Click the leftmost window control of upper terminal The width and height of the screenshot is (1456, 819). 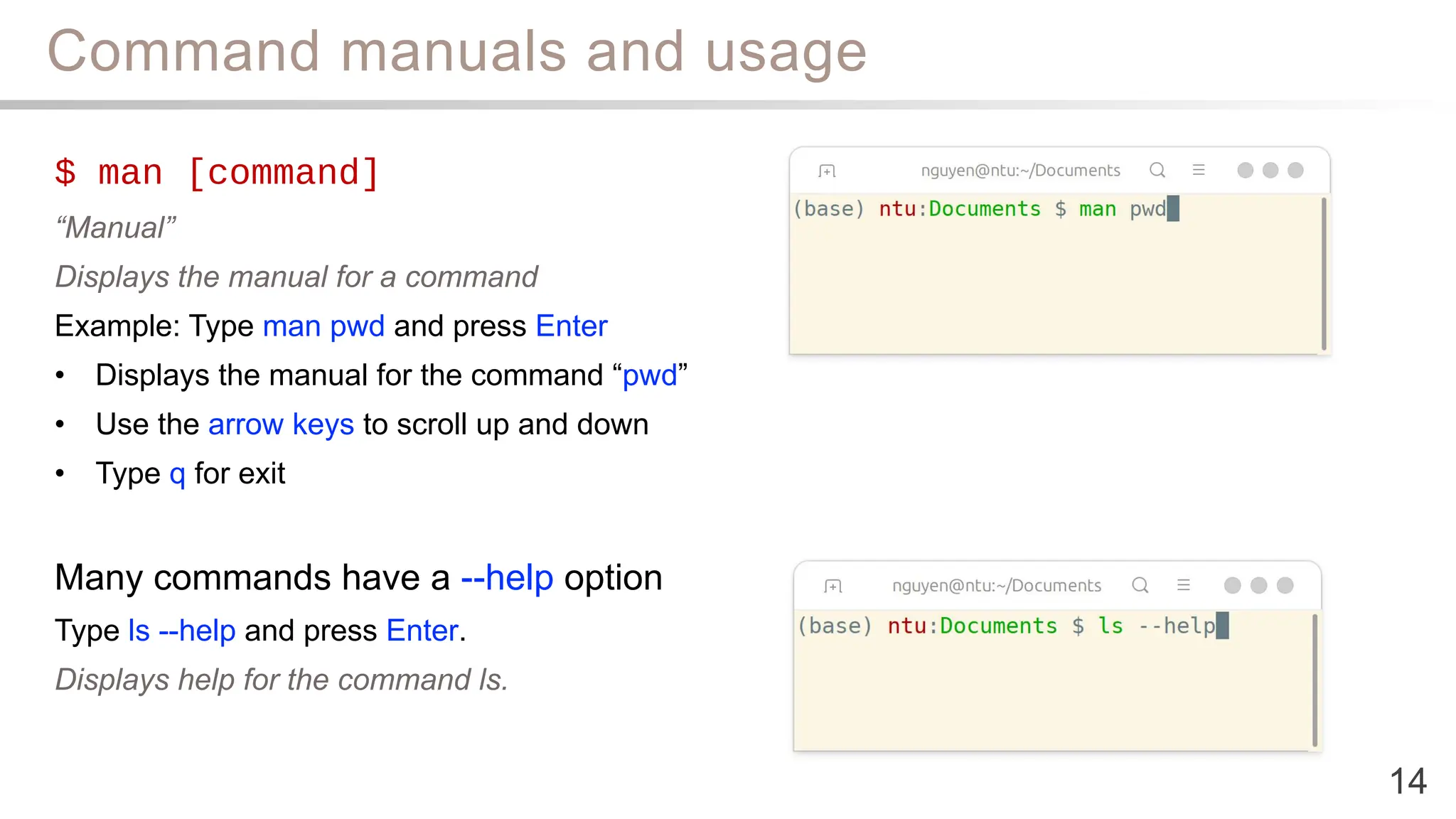coord(1246,170)
